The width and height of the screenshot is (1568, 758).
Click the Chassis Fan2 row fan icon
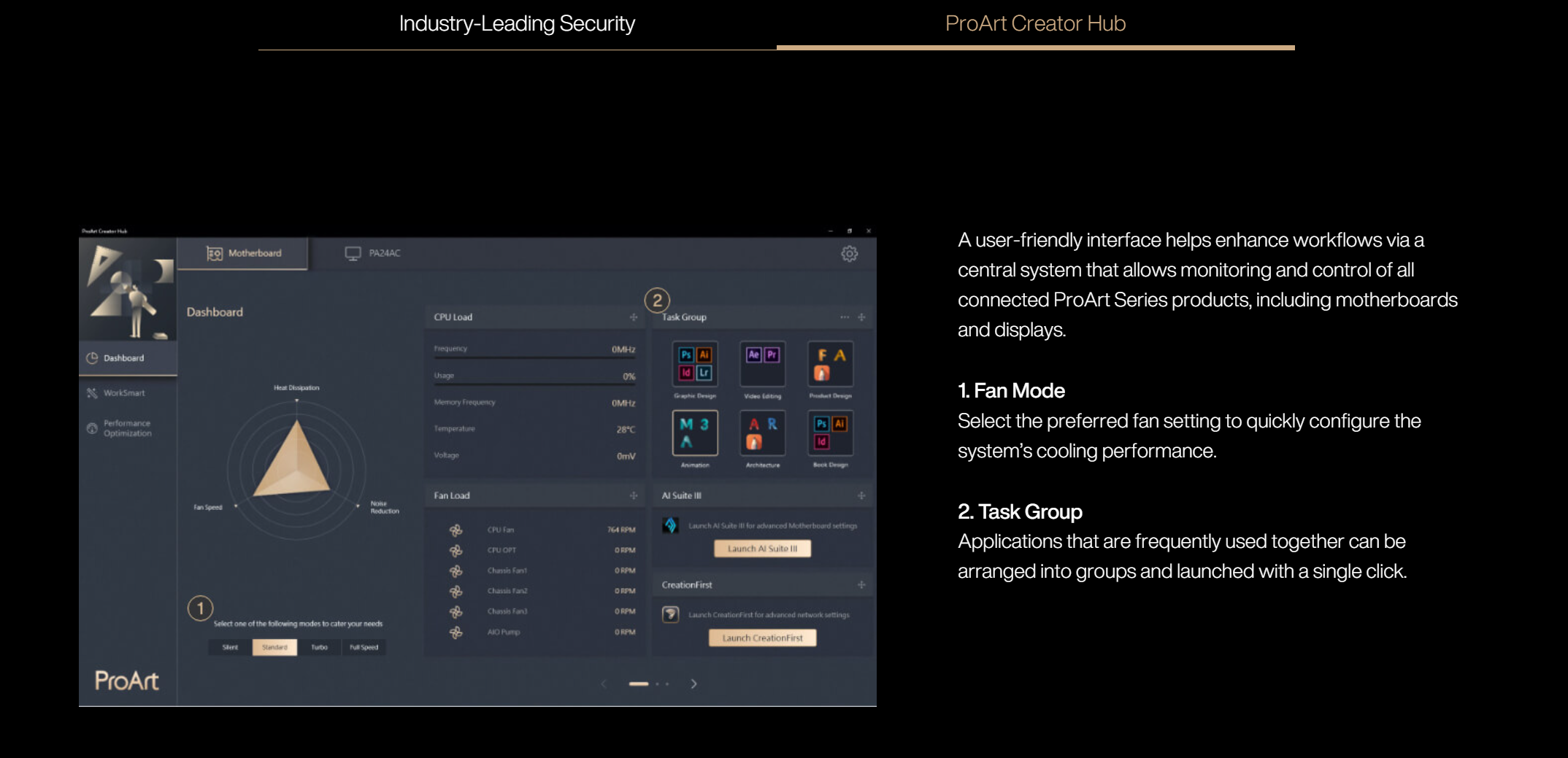coord(456,591)
